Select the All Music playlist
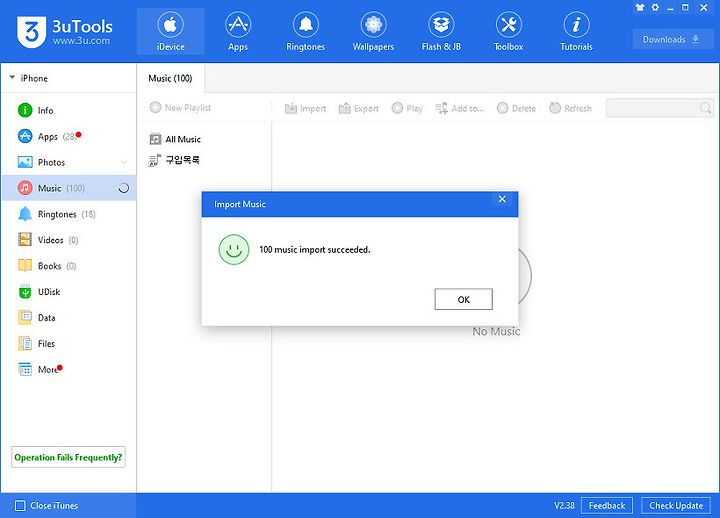 (x=175, y=139)
